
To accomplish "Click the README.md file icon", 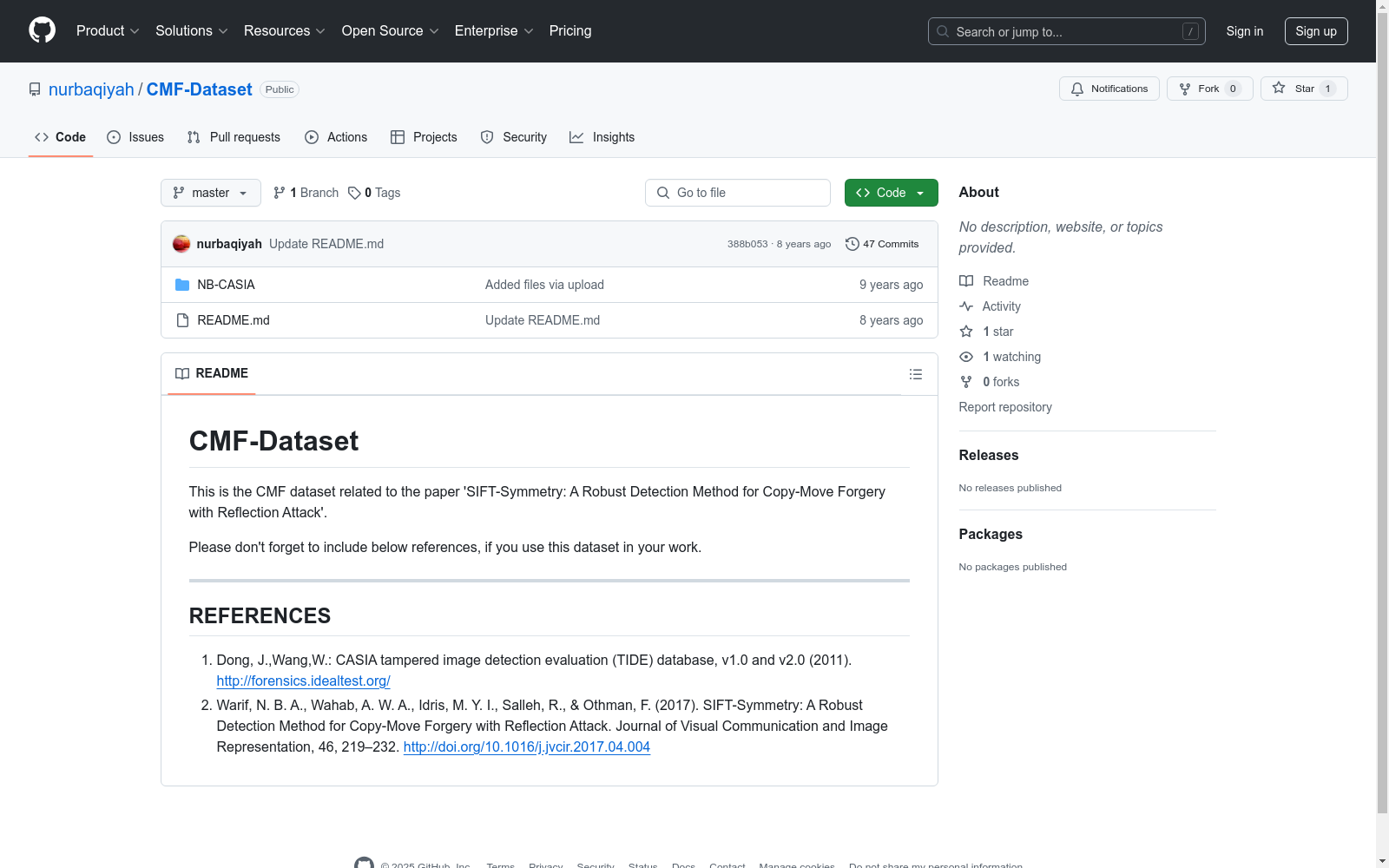I will [182, 320].
